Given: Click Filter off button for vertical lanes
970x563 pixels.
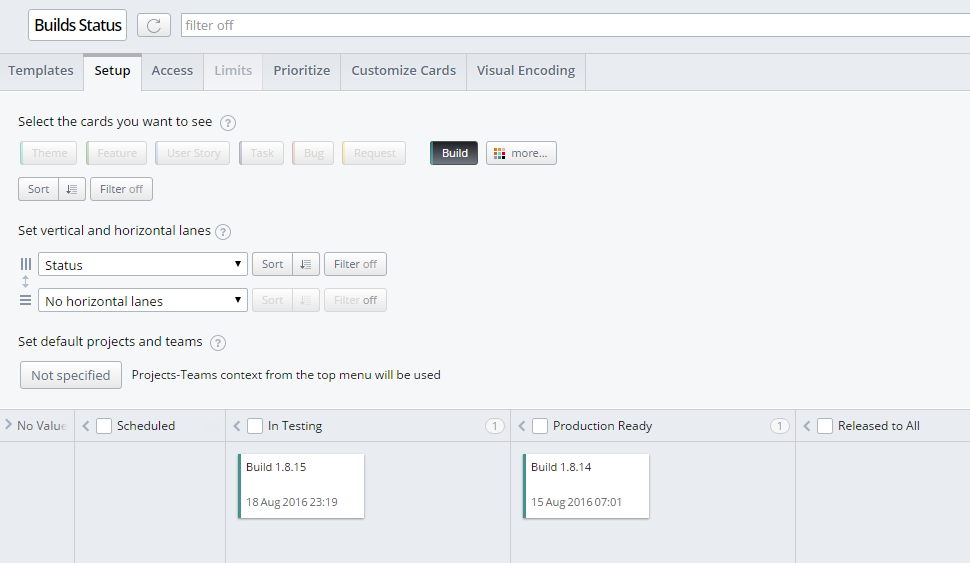Looking at the screenshot, I should coord(355,264).
